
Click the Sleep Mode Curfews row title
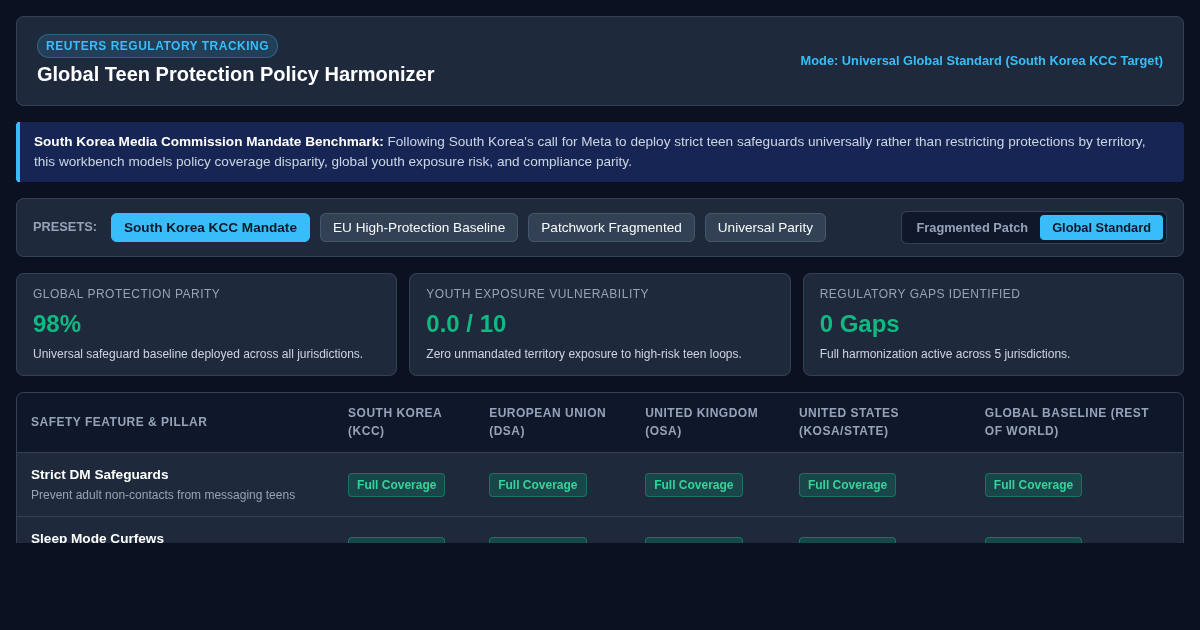98,538
